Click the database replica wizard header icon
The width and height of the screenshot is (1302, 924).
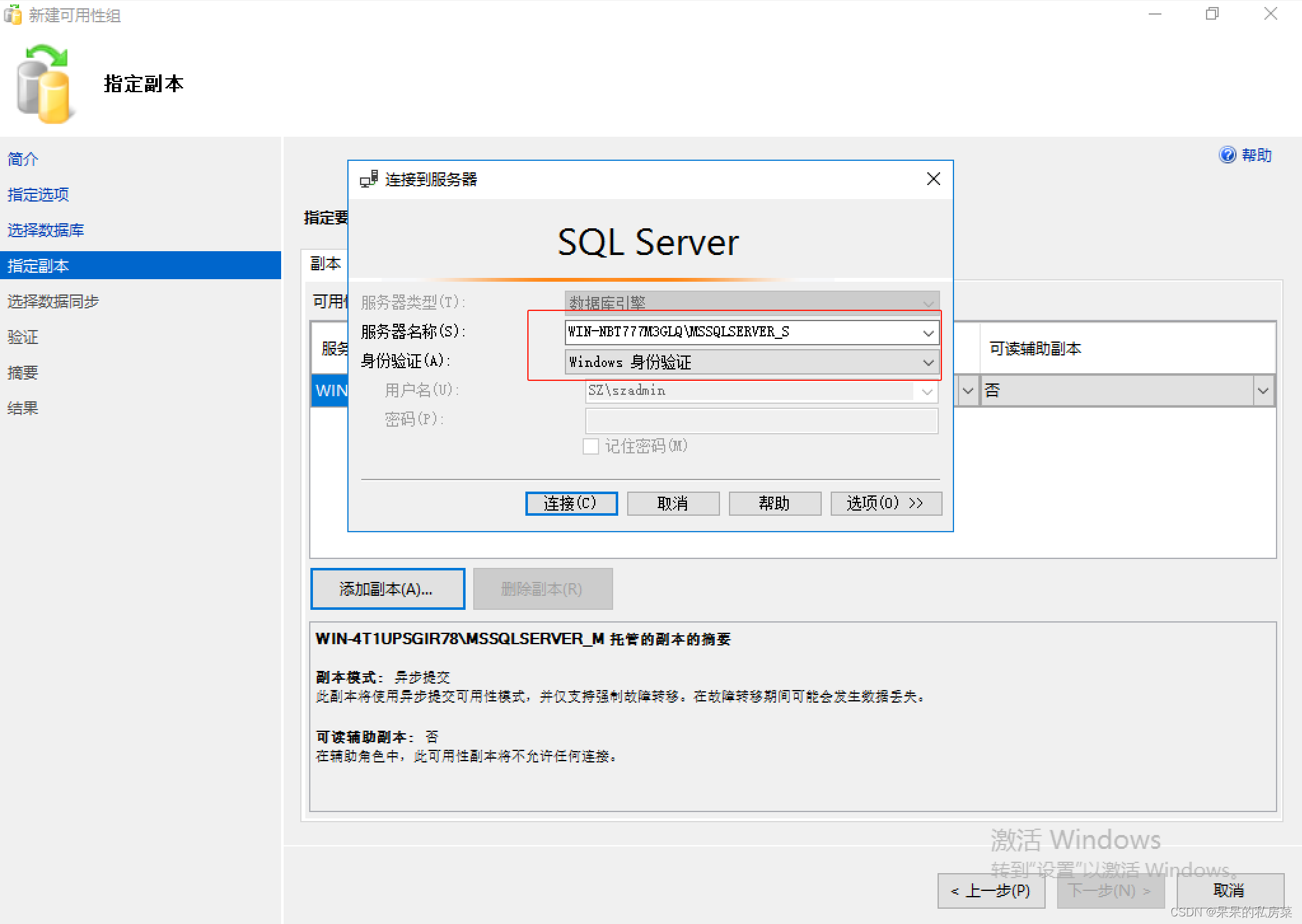(45, 84)
